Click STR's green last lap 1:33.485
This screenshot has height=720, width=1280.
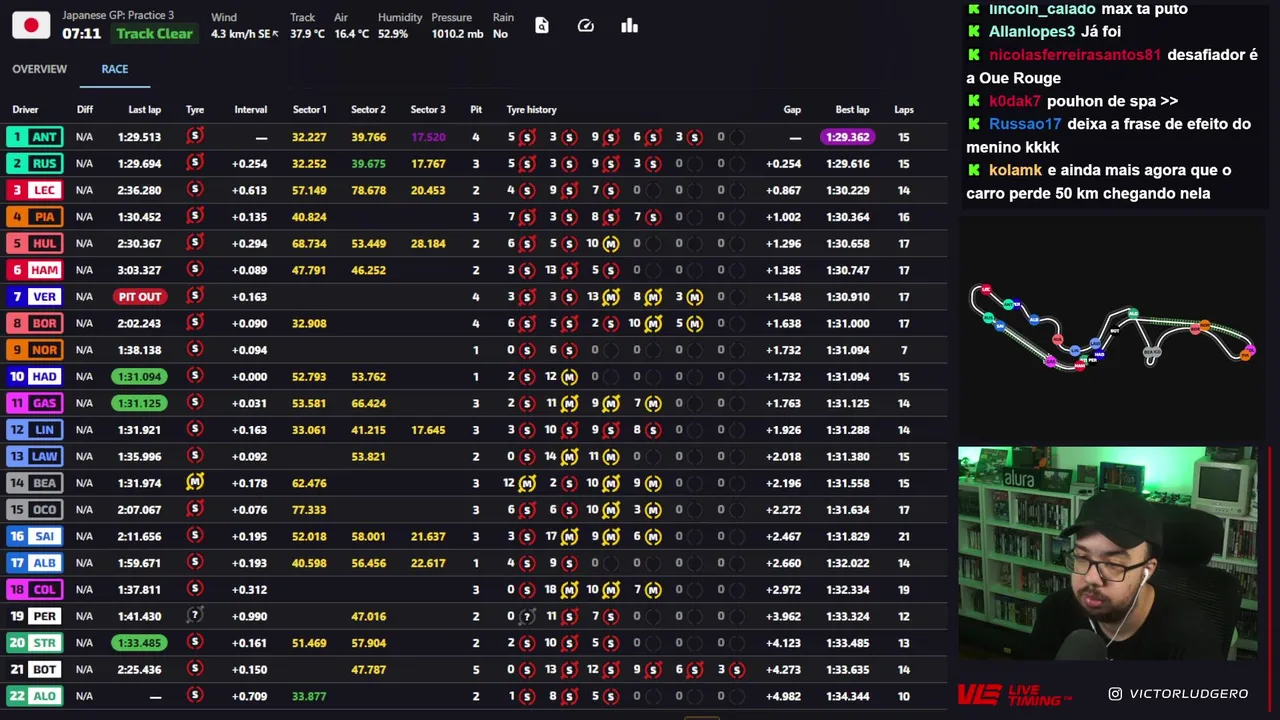point(139,642)
